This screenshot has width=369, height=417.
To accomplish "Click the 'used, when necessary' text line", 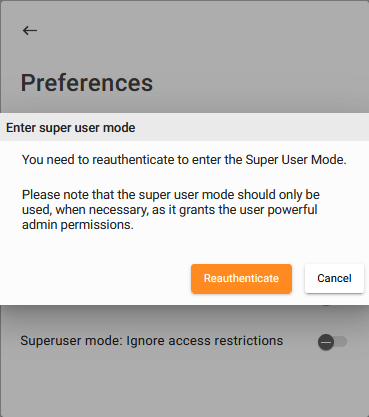I will click(x=170, y=210).
